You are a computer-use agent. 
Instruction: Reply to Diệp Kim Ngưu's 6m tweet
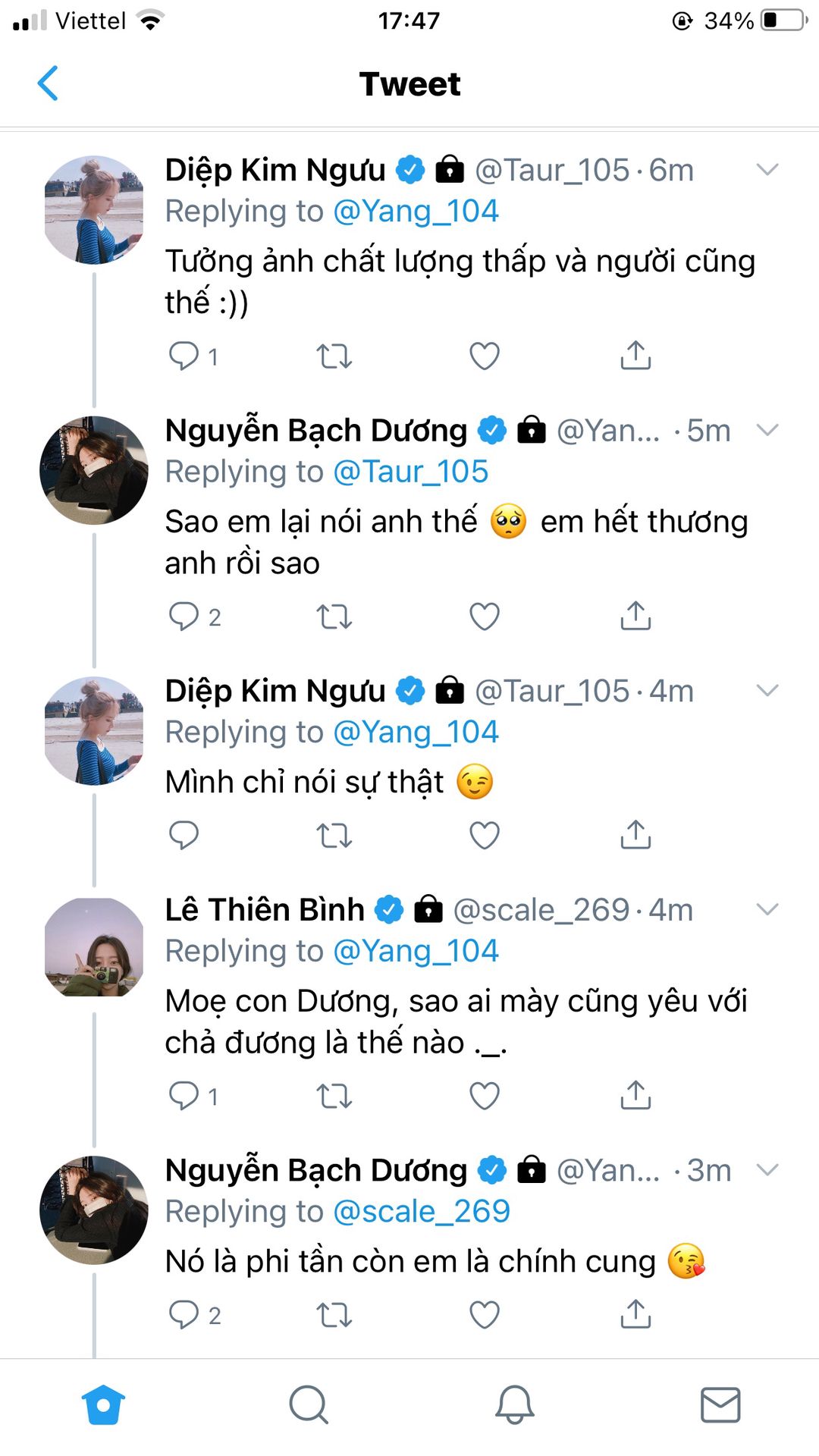184,355
